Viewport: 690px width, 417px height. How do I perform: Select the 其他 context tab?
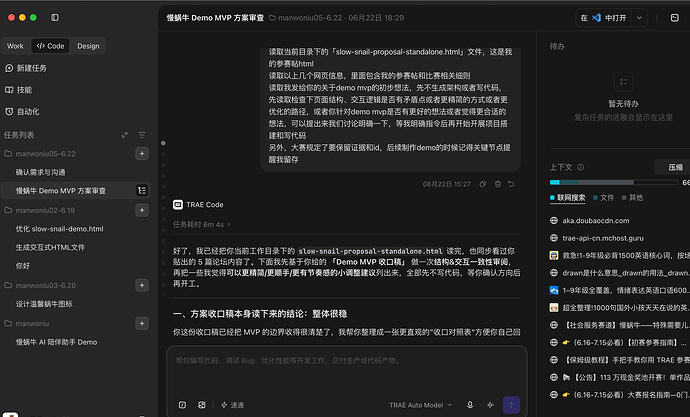click(x=632, y=198)
